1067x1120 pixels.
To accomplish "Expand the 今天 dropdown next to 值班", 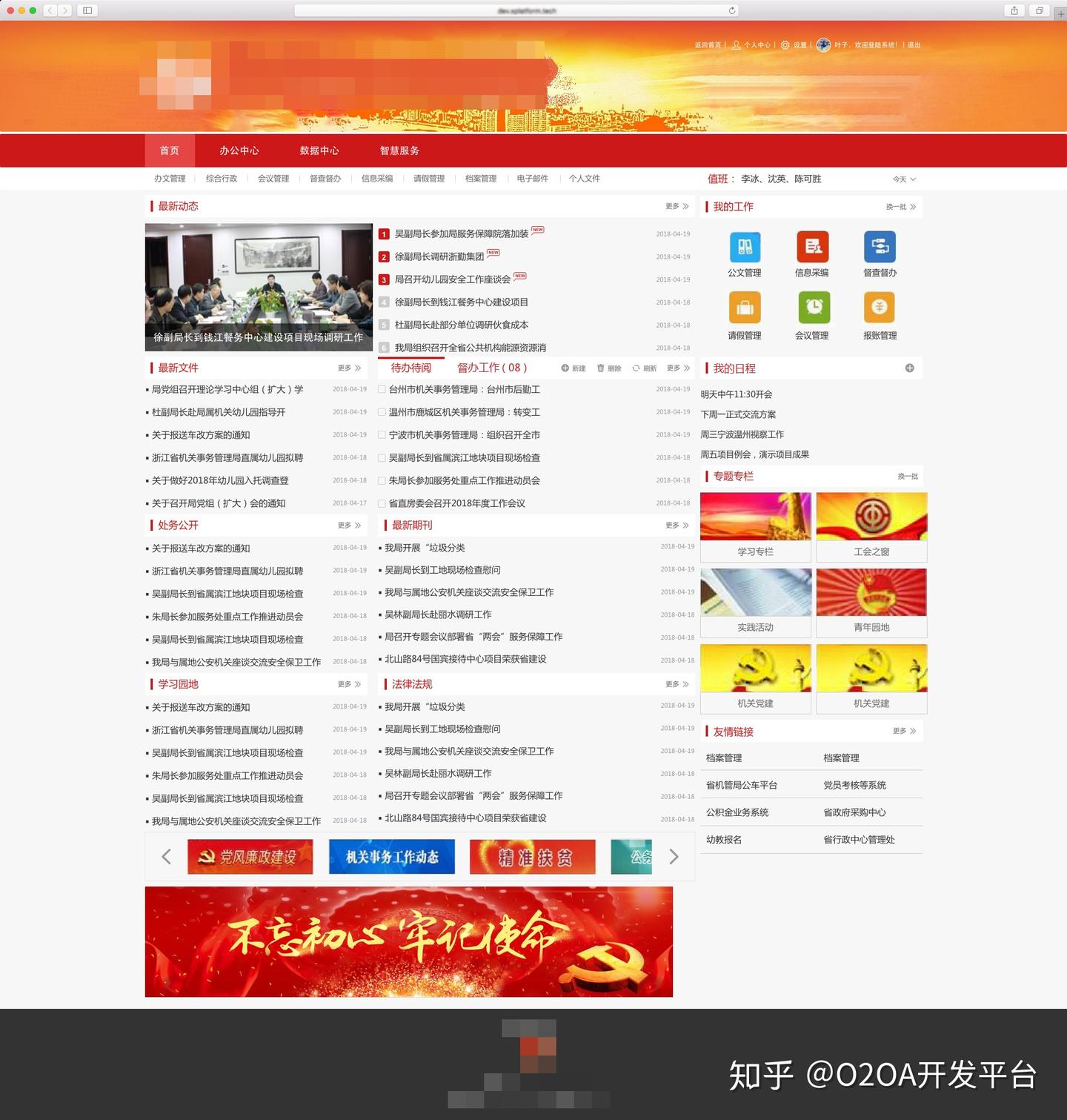I will click(x=904, y=179).
